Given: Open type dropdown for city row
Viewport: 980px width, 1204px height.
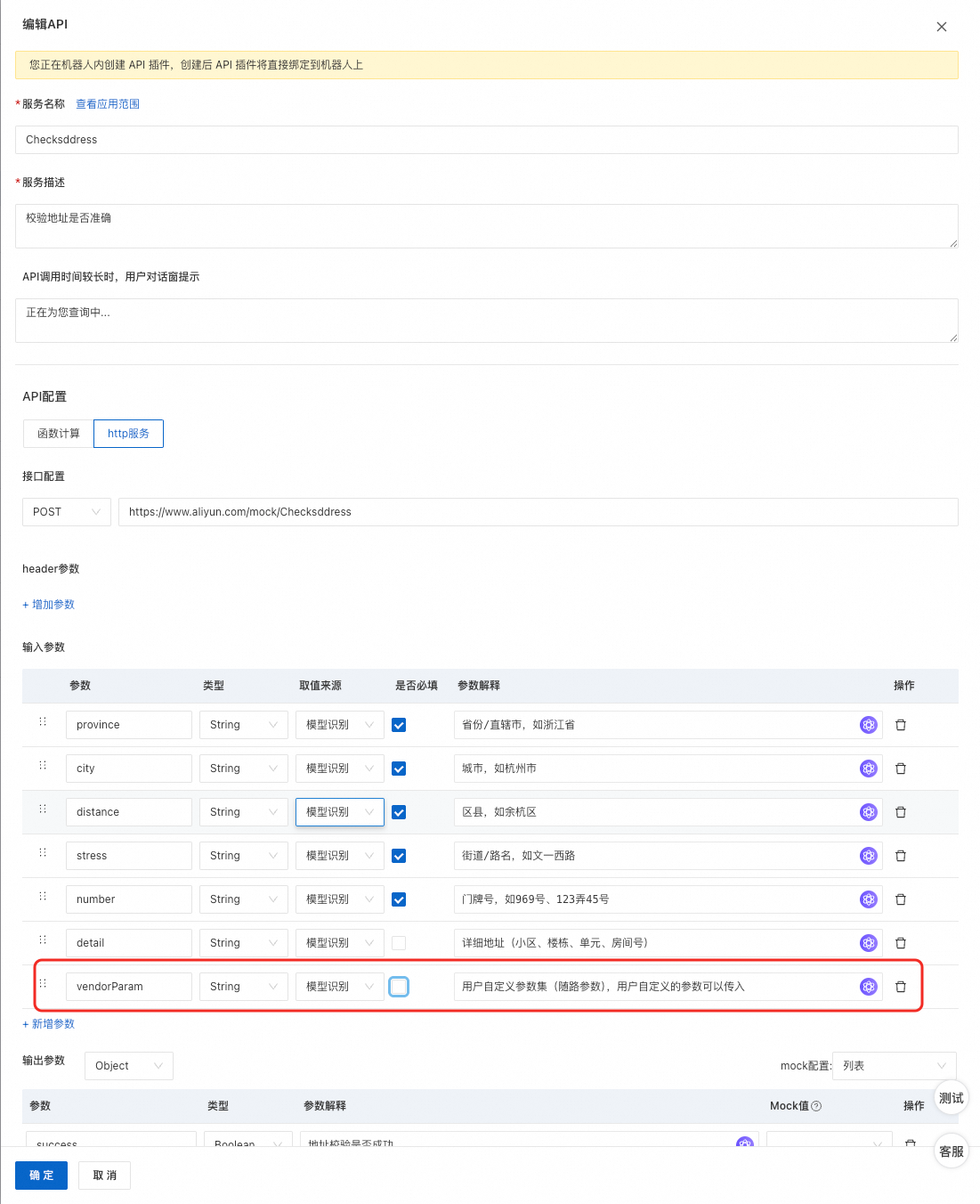Looking at the screenshot, I should coord(244,769).
